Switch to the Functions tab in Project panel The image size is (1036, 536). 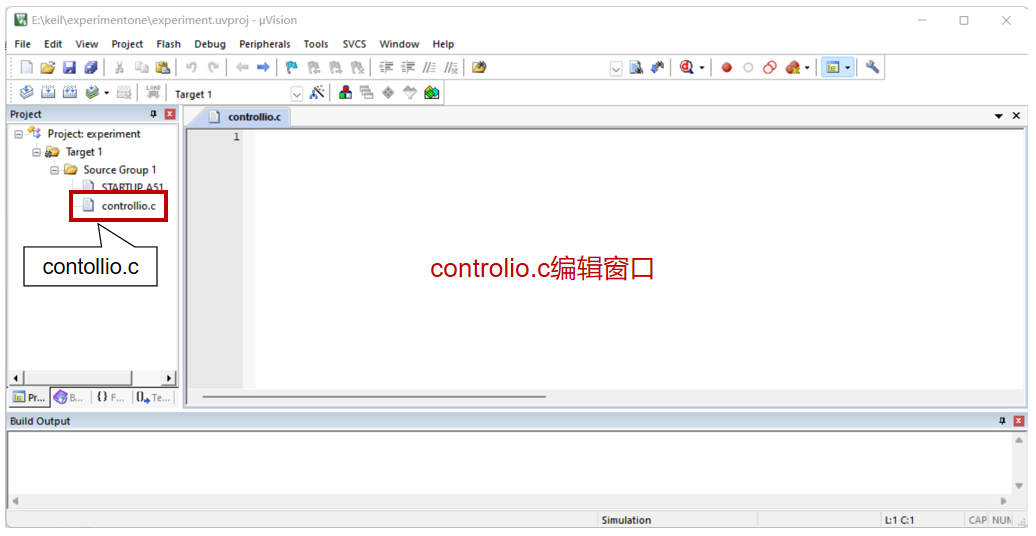(110, 397)
